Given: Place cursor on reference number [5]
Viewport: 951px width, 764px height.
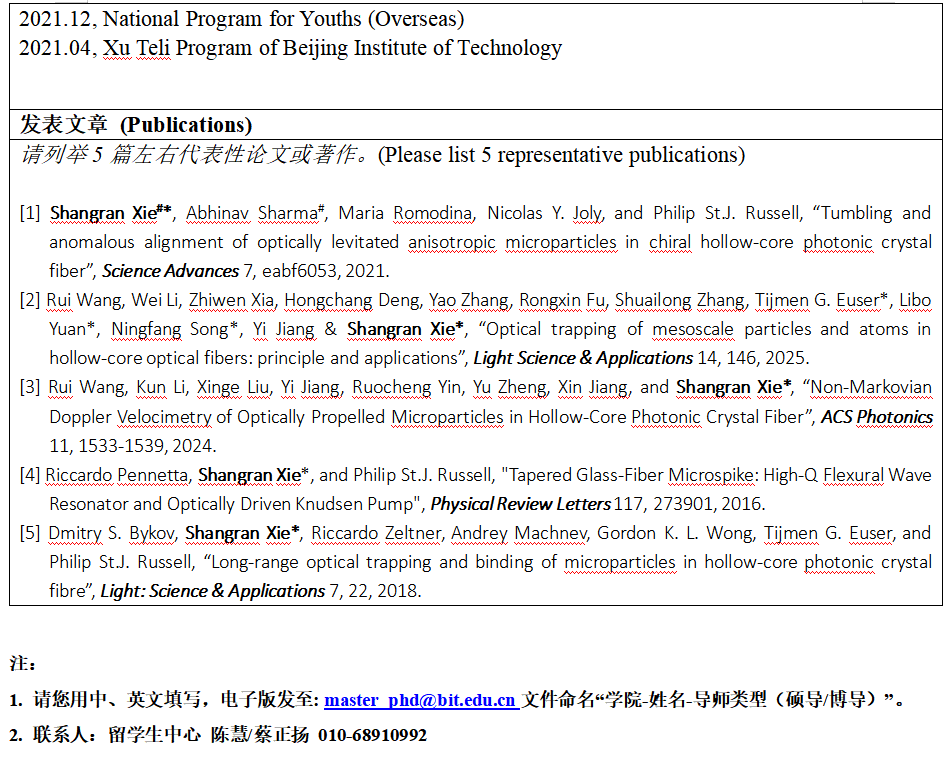Looking at the screenshot, I should pyautogui.click(x=31, y=533).
